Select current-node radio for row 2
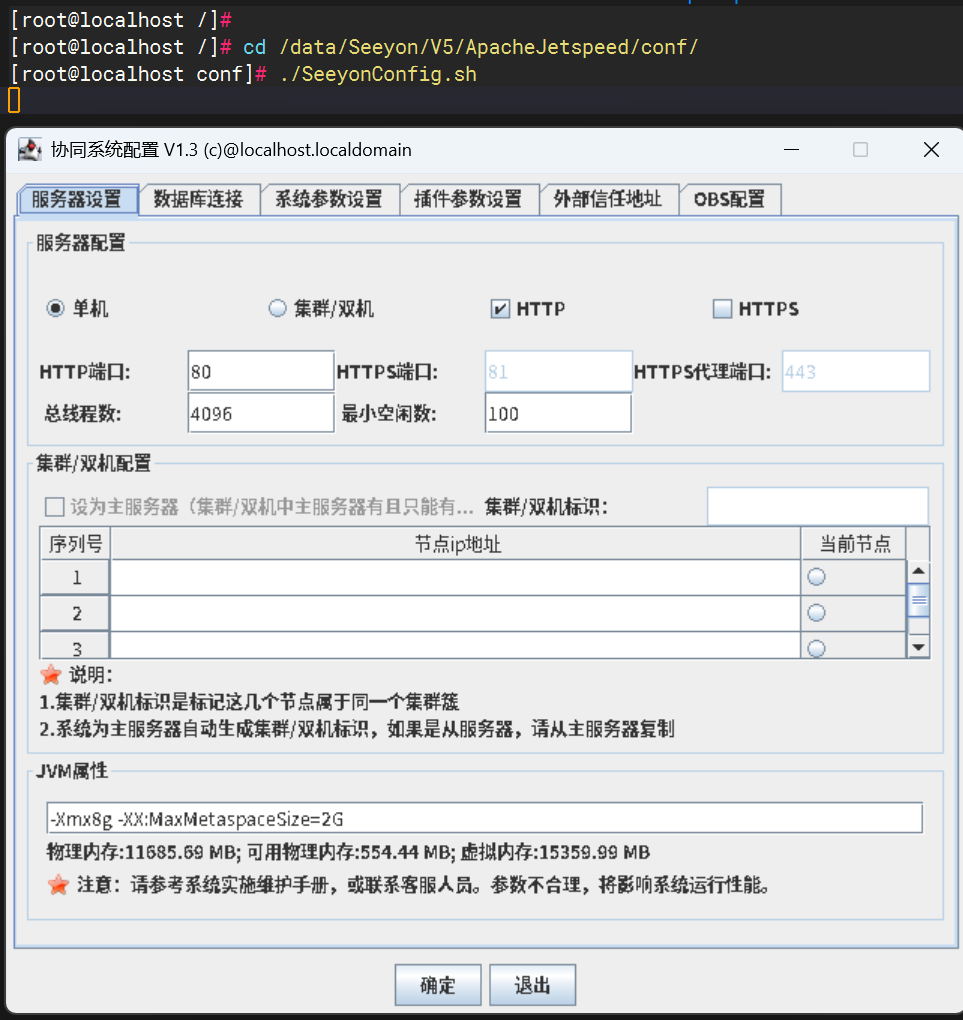Viewport: 963px width, 1020px height. [x=816, y=613]
